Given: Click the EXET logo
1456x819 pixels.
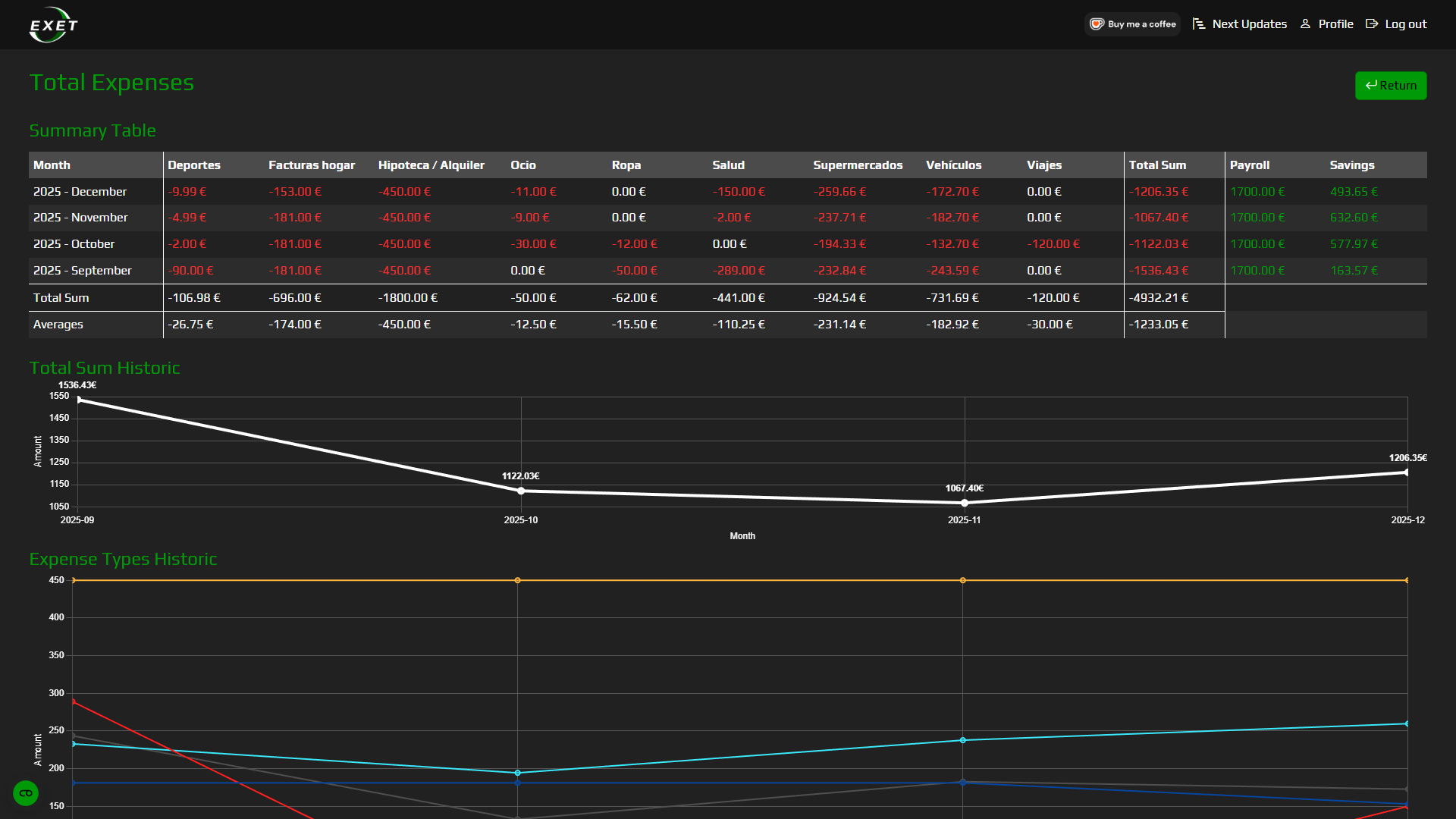Looking at the screenshot, I should coord(52,24).
